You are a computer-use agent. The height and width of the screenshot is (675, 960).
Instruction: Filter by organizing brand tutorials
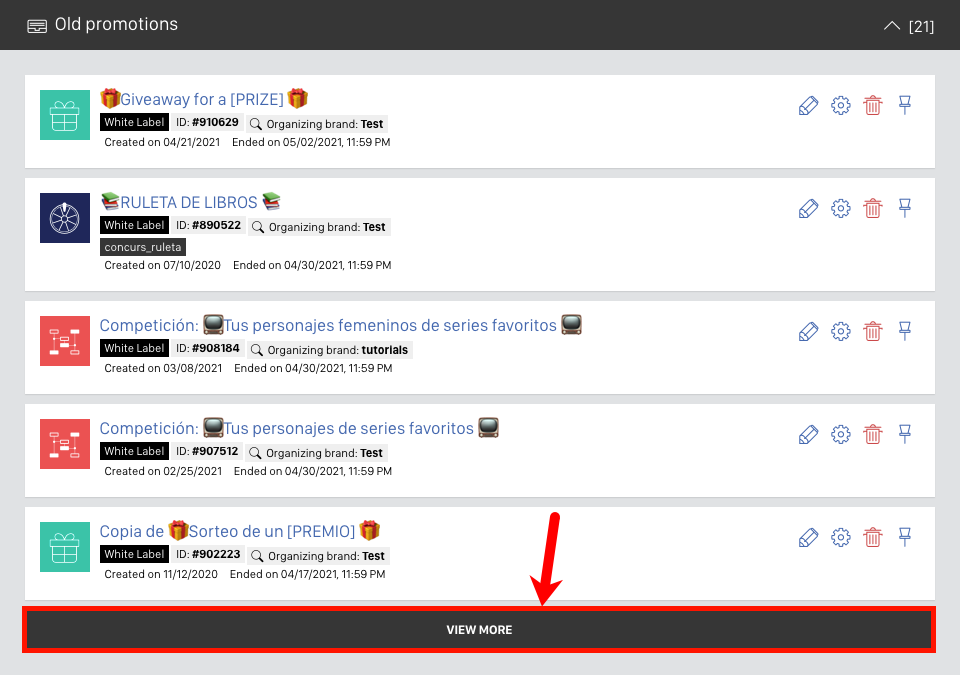(x=330, y=350)
